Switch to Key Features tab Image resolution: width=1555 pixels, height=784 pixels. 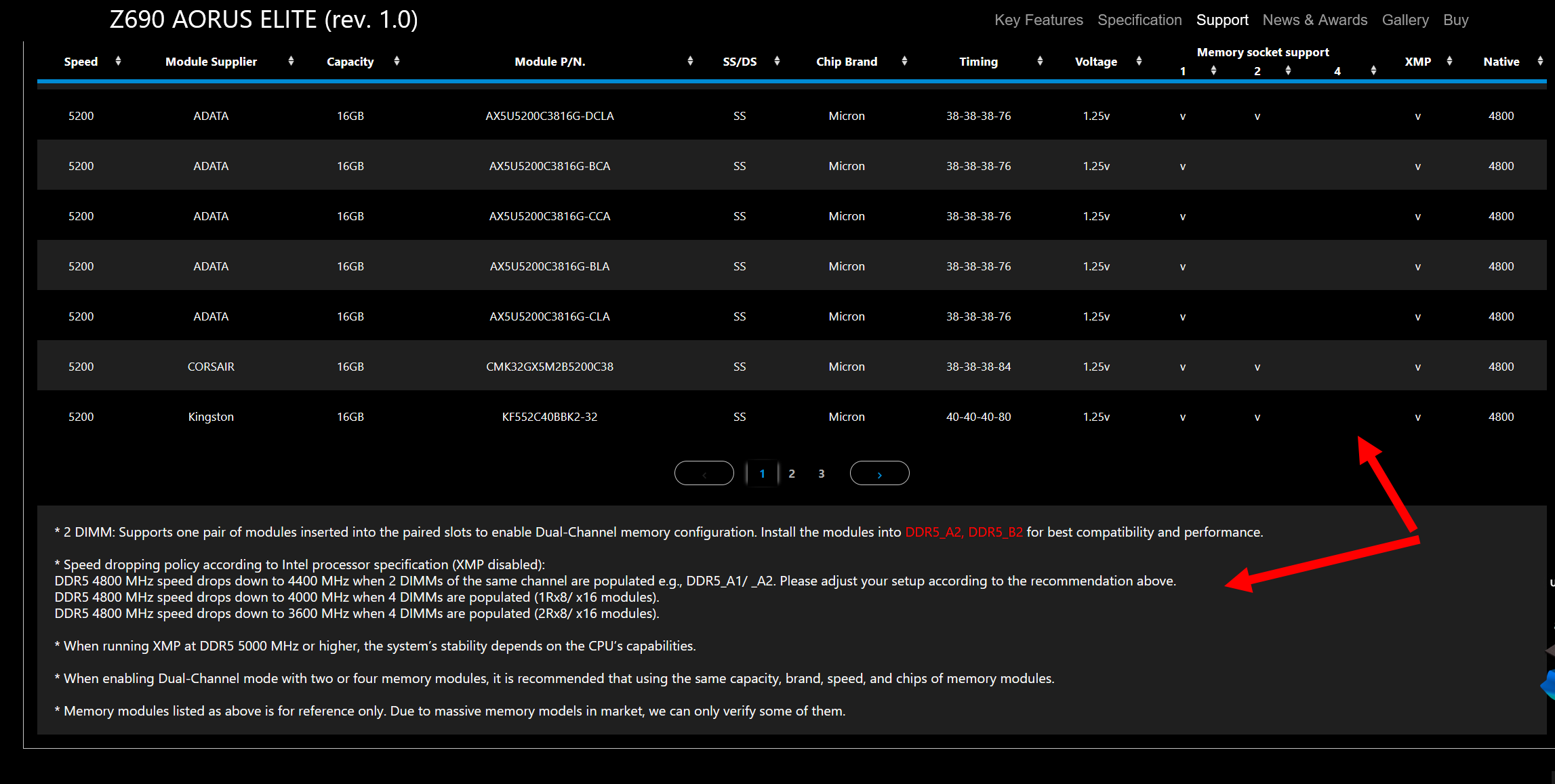pos(1038,20)
